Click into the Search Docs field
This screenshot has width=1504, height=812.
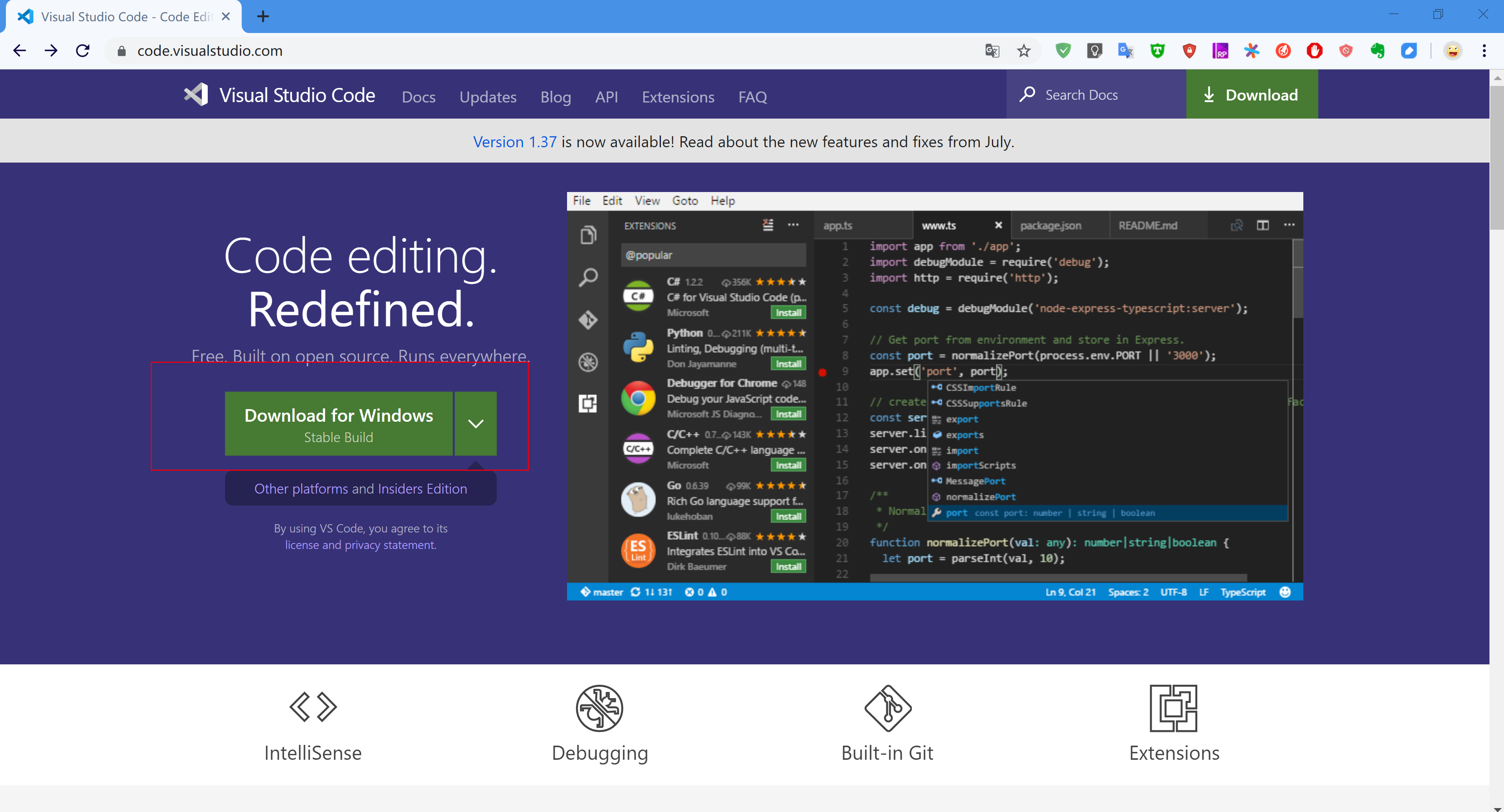[1096, 95]
